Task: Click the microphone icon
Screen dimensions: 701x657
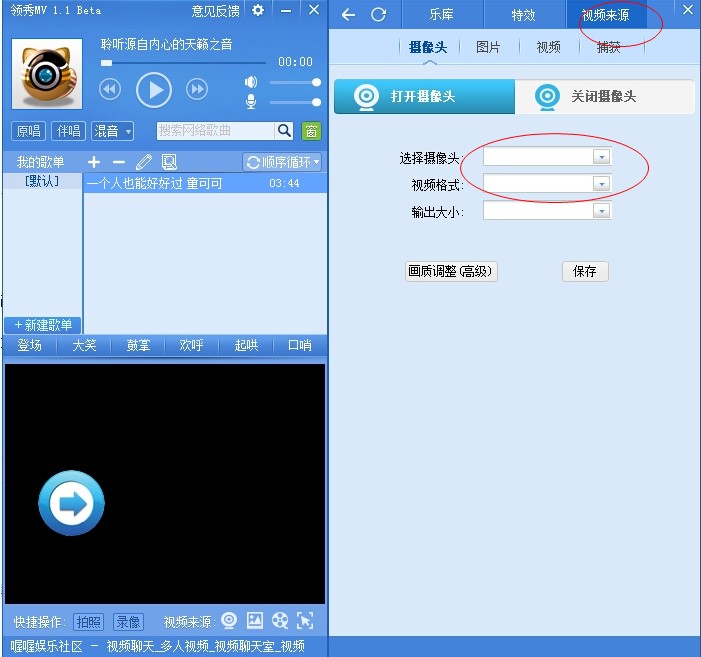Action: (x=251, y=102)
